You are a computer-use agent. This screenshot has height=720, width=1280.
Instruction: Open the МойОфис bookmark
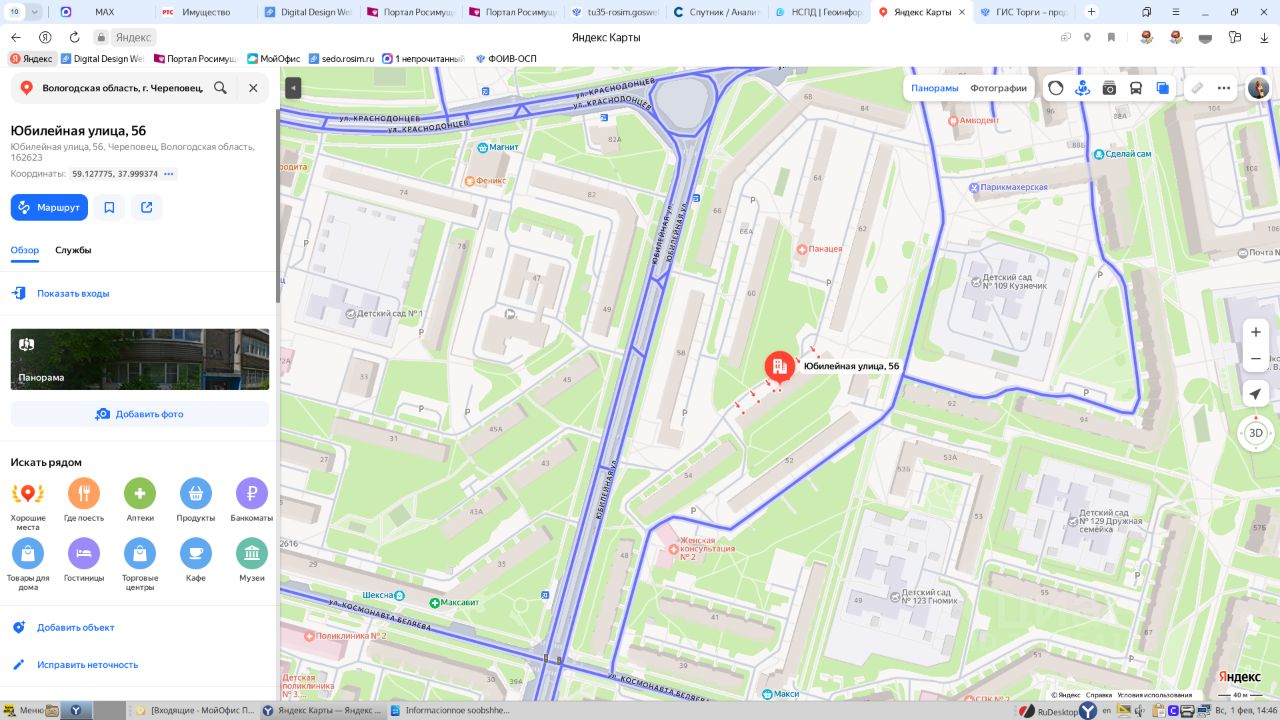[x=273, y=59]
